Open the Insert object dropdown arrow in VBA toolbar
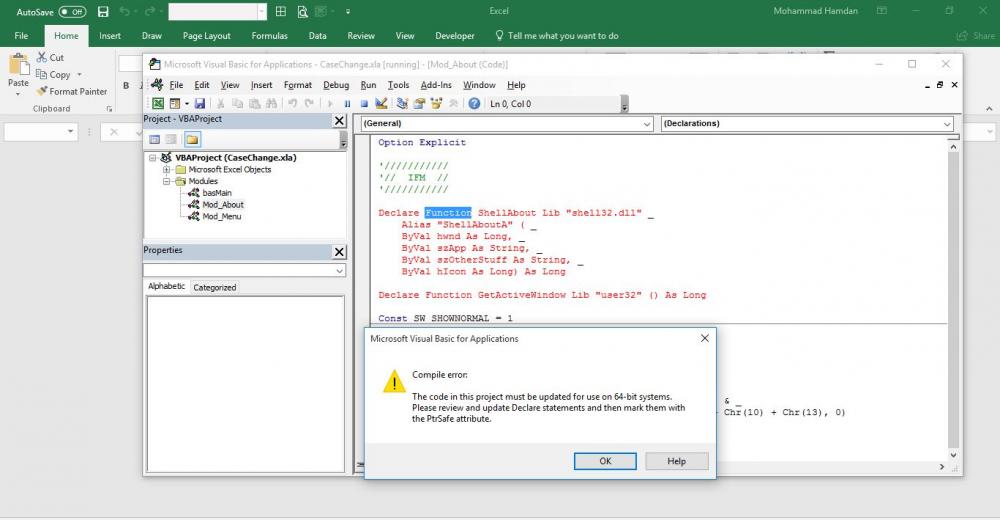The height and width of the screenshot is (520, 1000). [186, 103]
